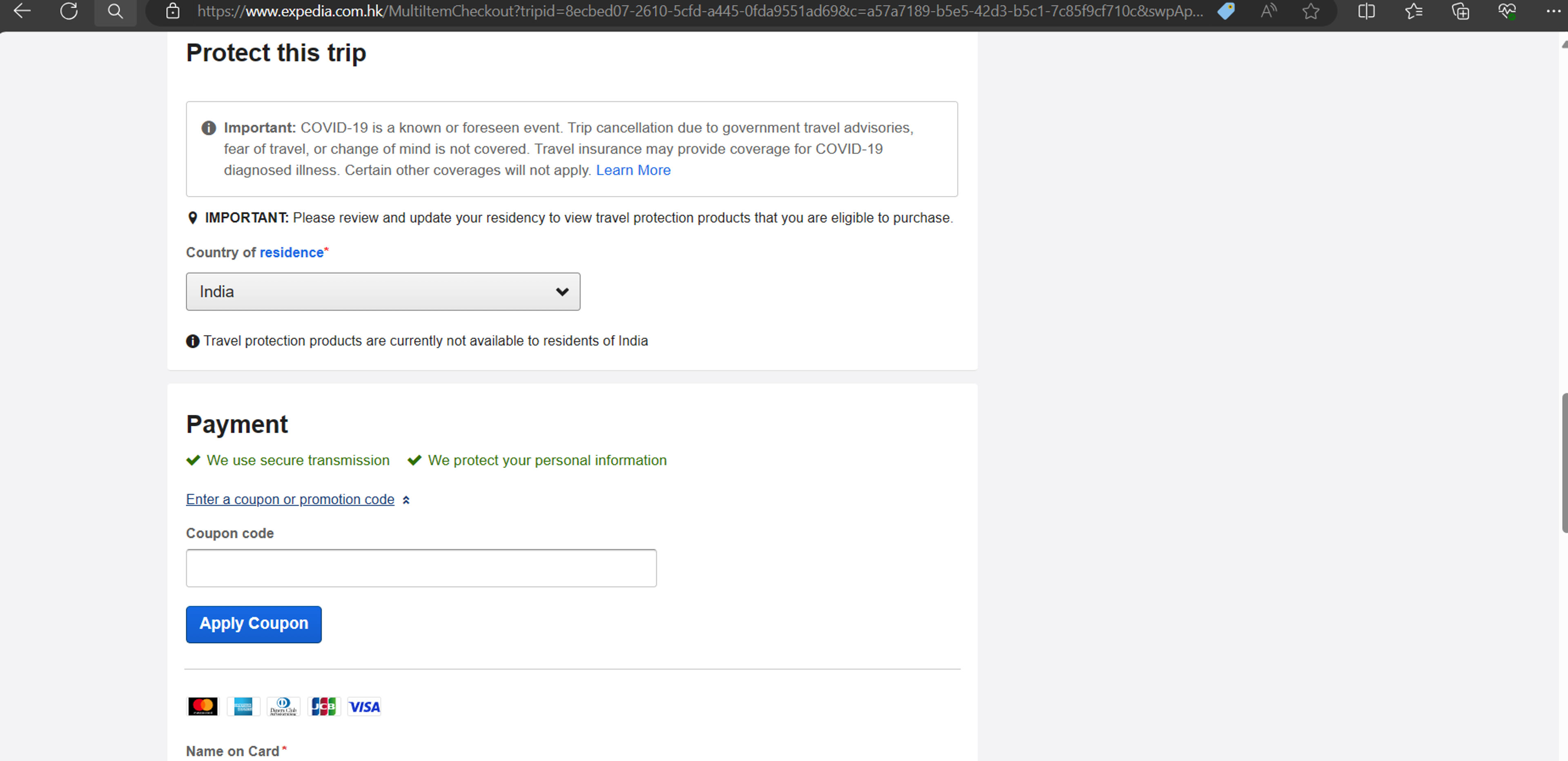
Task: Click the 'Protect this trip' heading
Action: click(276, 53)
